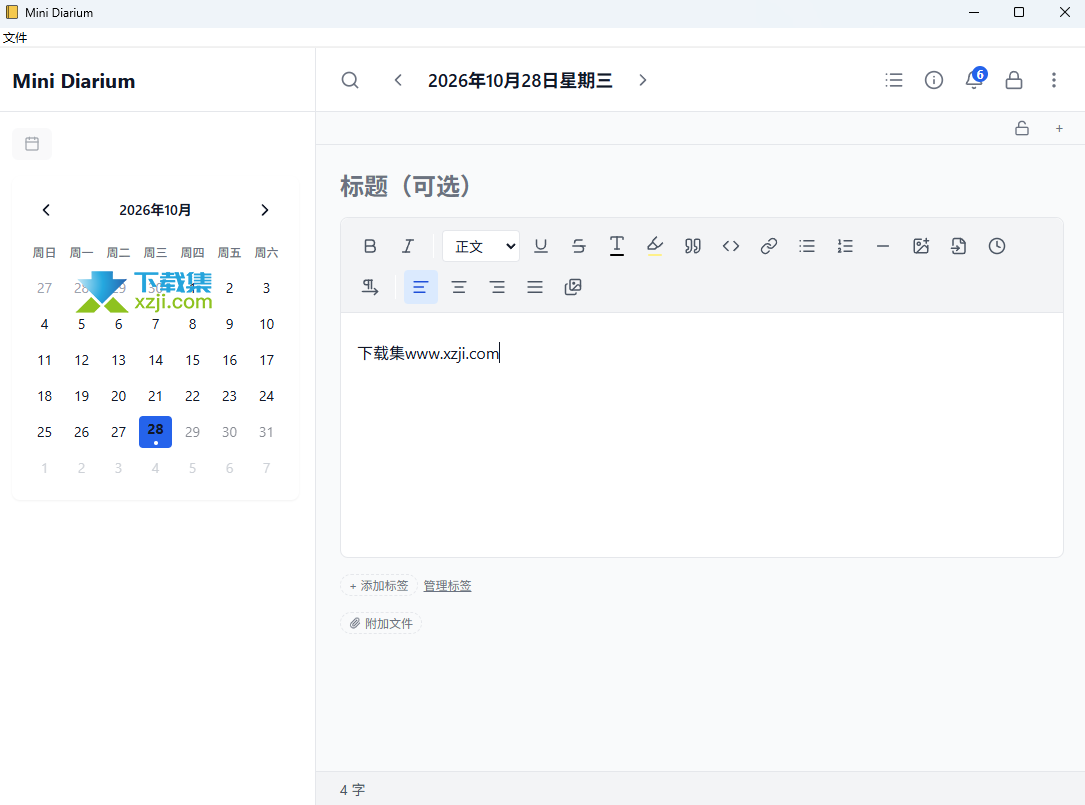Justify the text
The height and width of the screenshot is (805, 1085).
tap(535, 287)
